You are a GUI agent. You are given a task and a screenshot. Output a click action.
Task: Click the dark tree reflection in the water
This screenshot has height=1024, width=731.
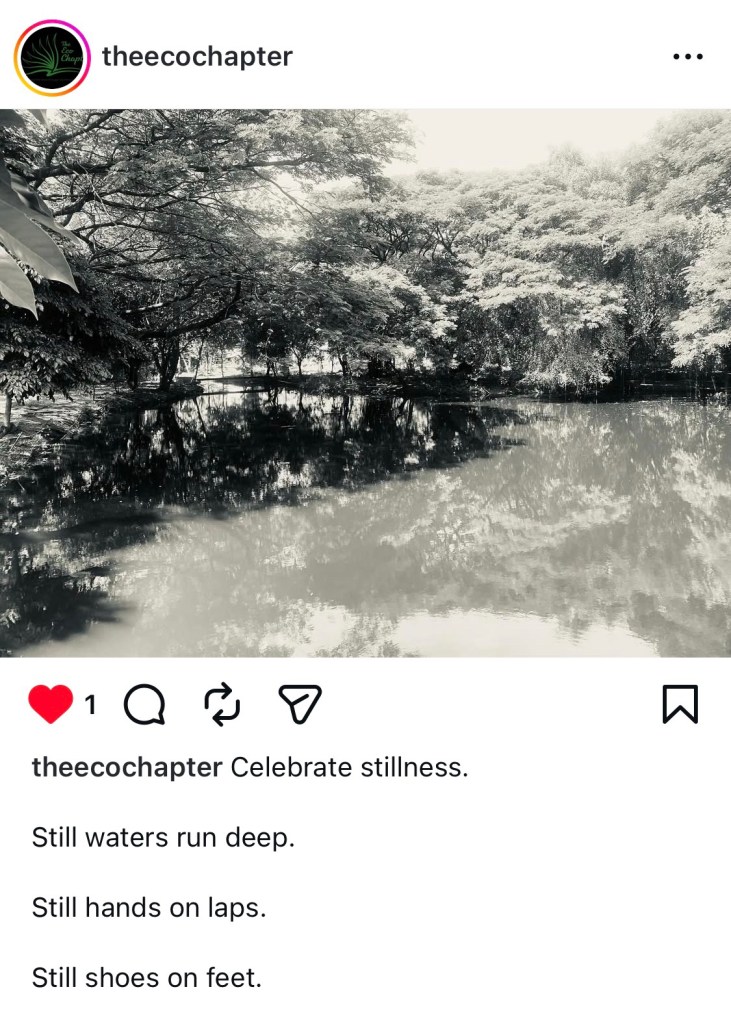coord(250,450)
